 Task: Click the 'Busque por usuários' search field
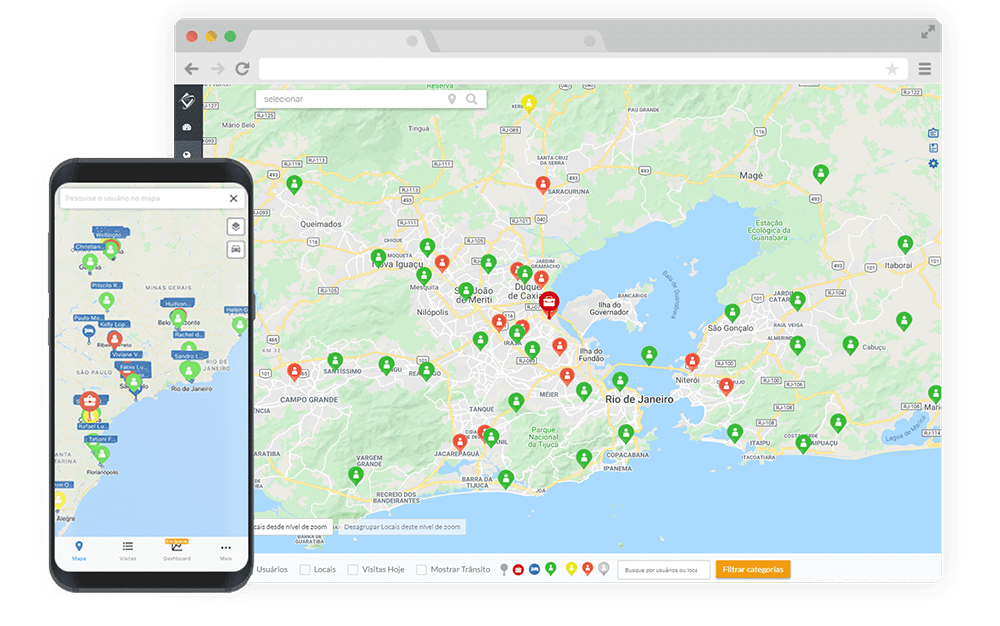pos(663,570)
